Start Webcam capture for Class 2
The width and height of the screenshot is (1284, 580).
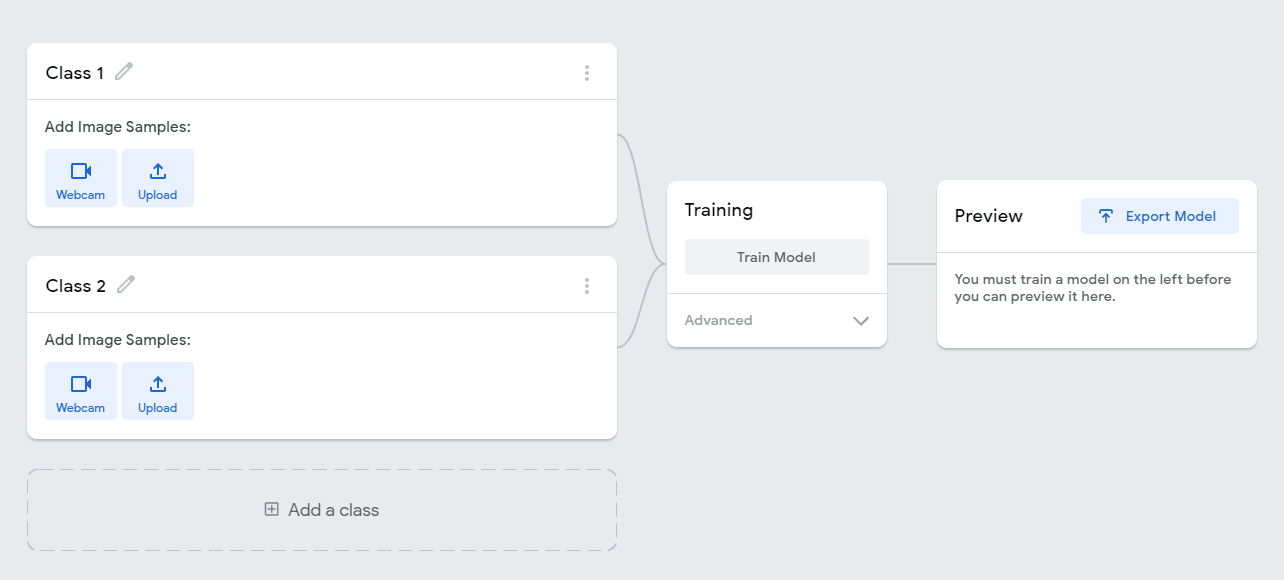[x=81, y=391]
